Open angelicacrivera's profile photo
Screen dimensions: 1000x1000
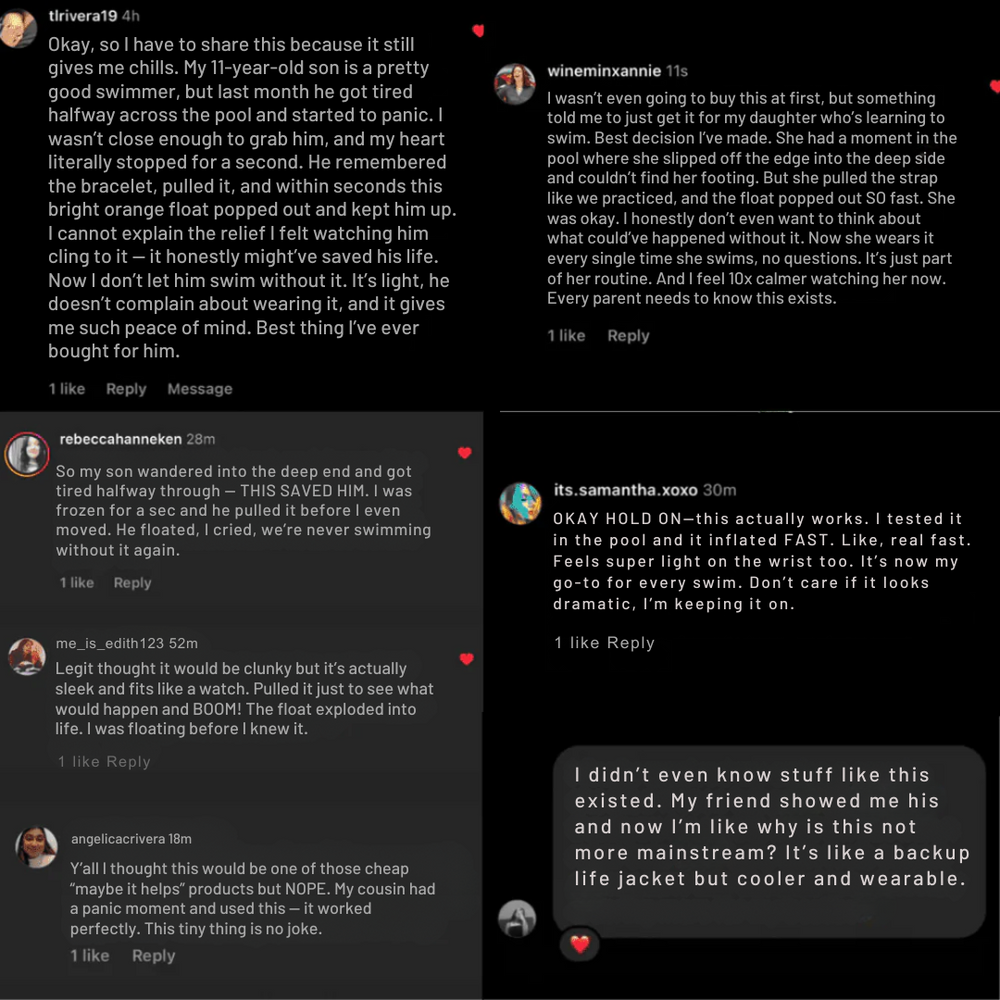[x=36, y=846]
